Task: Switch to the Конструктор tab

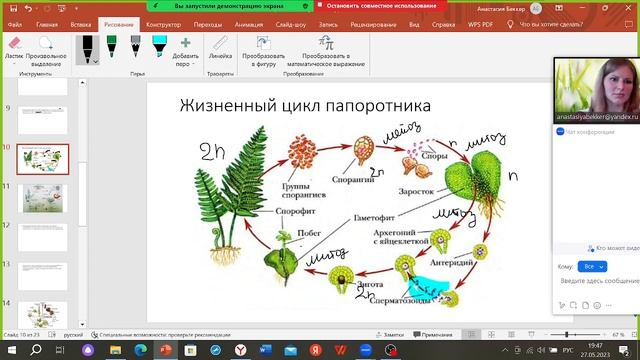Action: [x=163, y=24]
